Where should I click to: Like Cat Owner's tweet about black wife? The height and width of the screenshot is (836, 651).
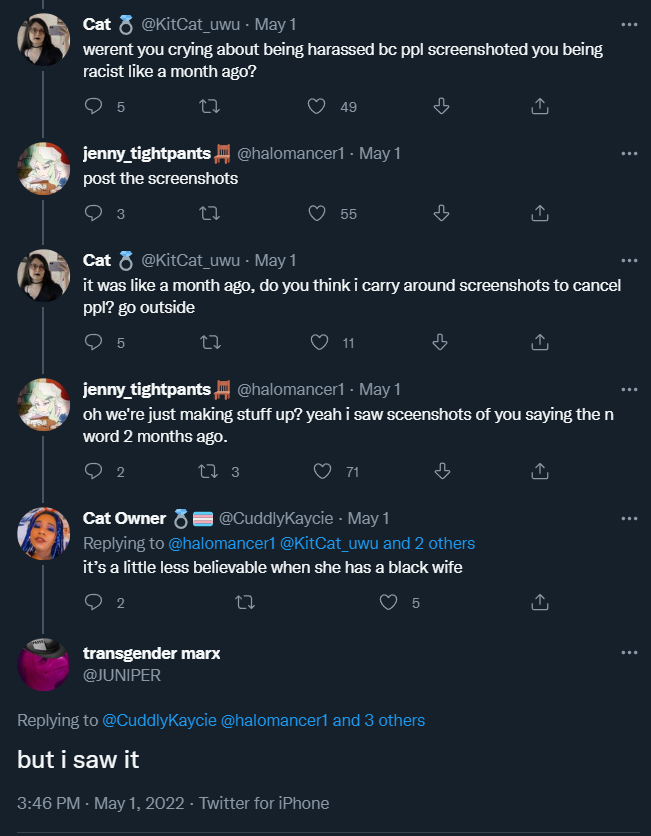[x=390, y=602]
